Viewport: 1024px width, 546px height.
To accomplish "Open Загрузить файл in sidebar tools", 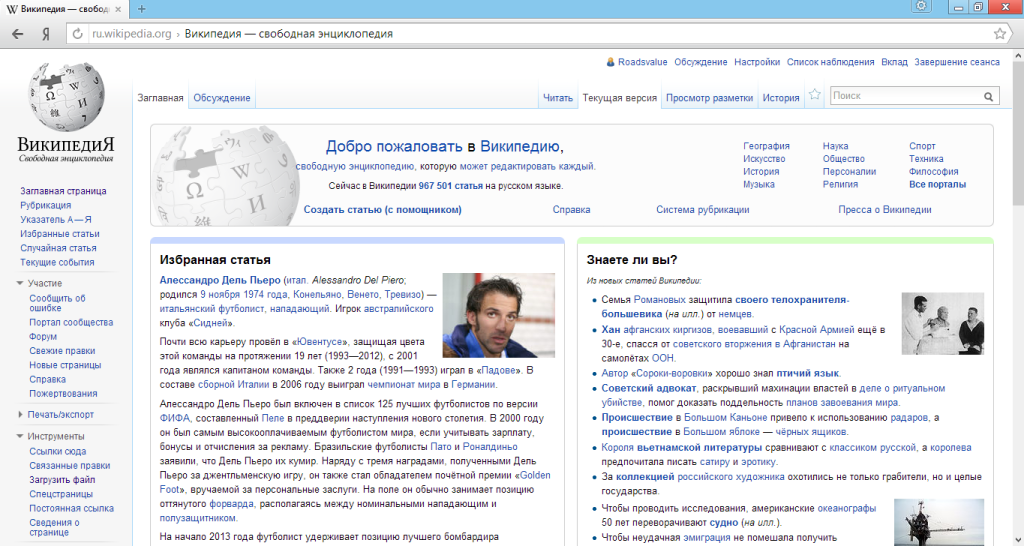I will 62,480.
